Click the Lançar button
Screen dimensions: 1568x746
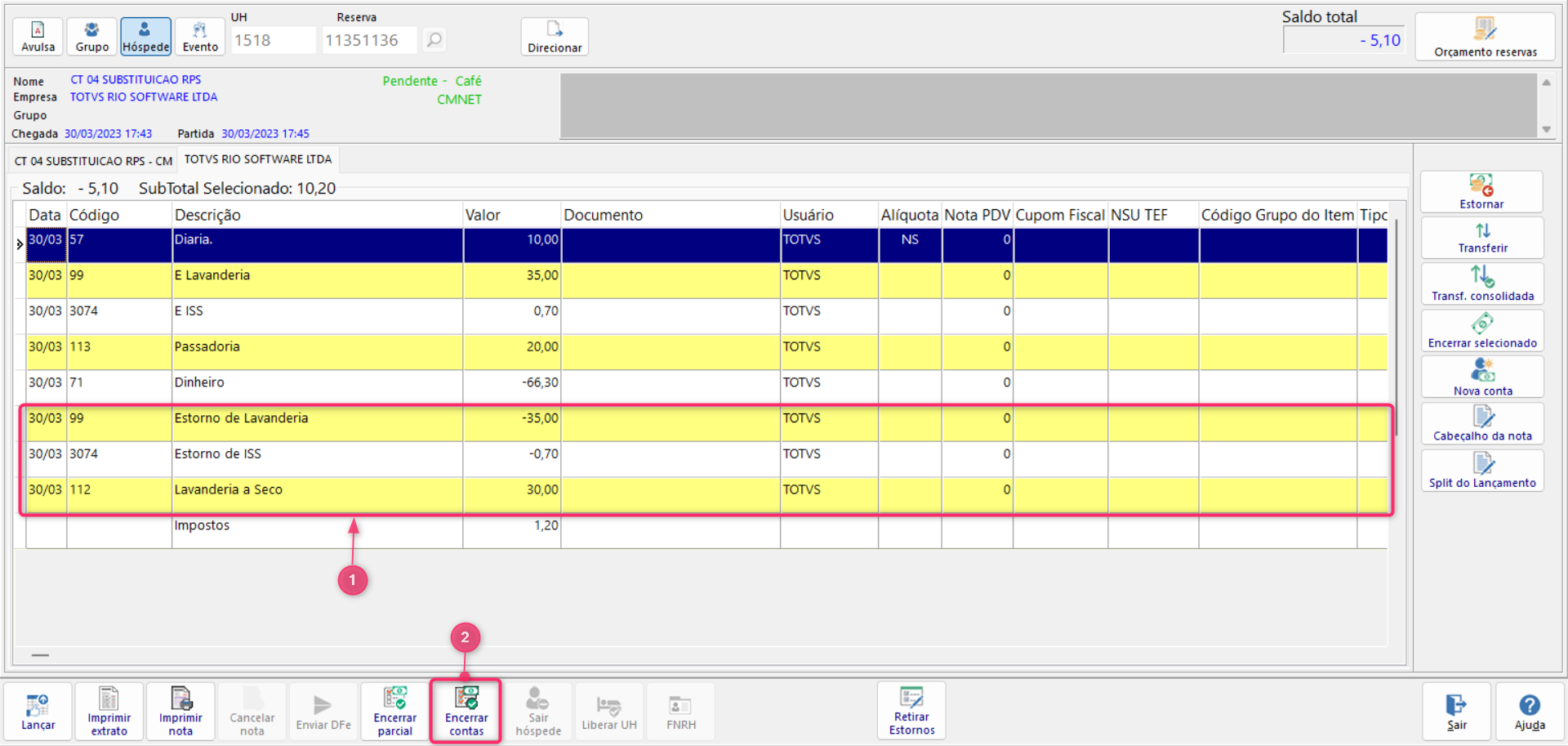coord(38,712)
